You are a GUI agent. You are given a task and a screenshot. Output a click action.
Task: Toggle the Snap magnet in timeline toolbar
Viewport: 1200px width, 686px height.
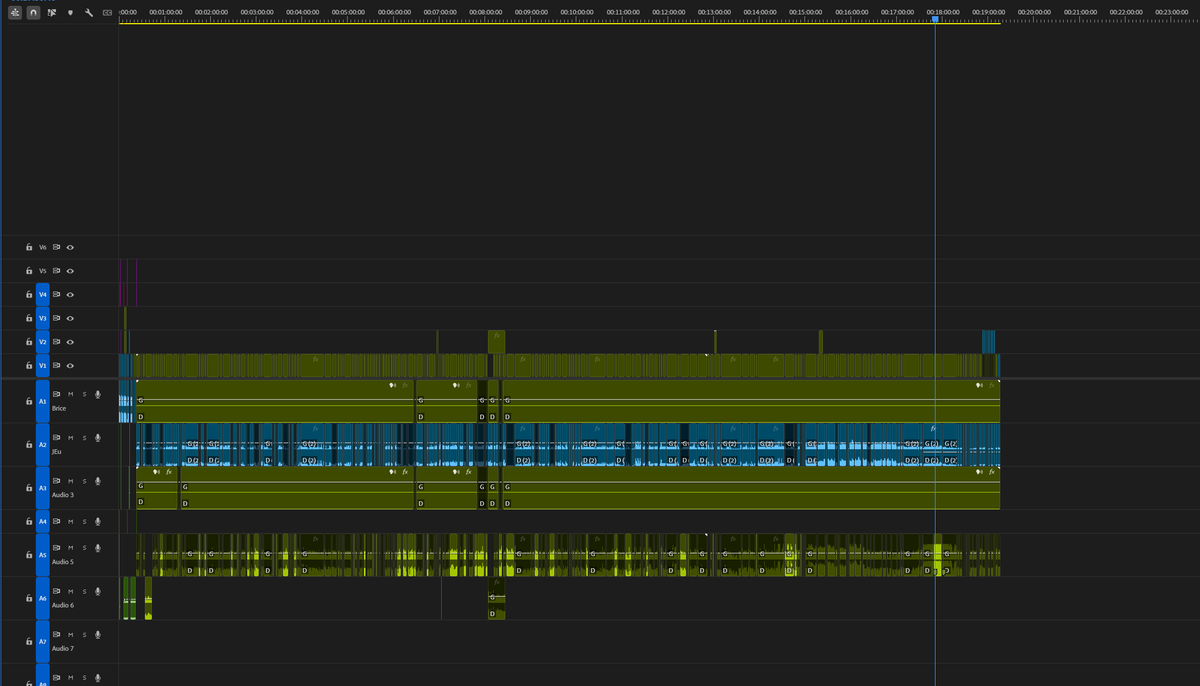[x=33, y=13]
